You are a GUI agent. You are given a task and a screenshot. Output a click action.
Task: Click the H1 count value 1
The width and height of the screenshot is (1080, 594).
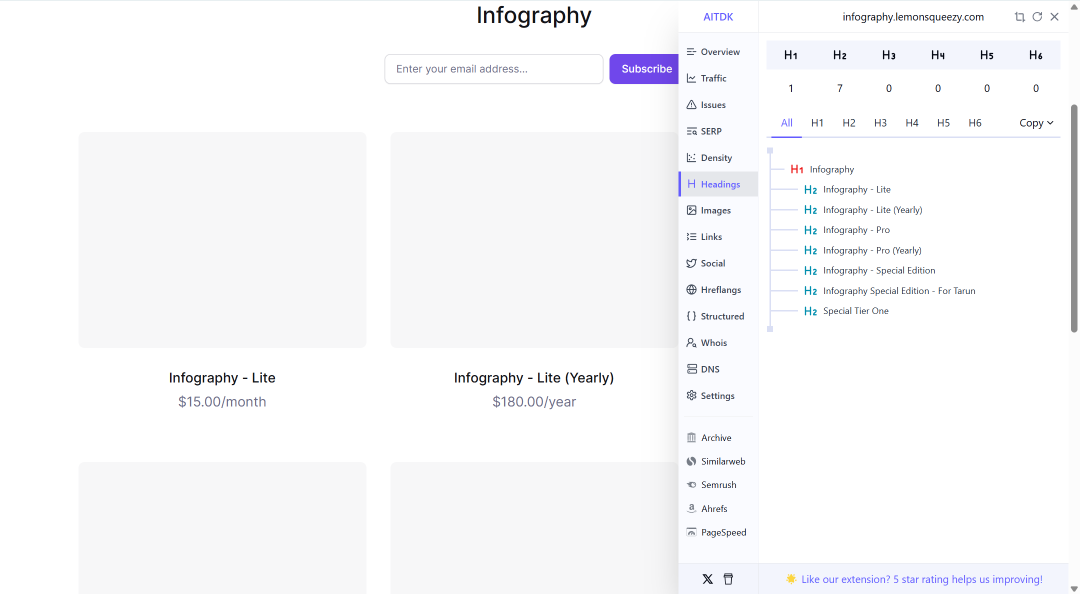pos(791,88)
